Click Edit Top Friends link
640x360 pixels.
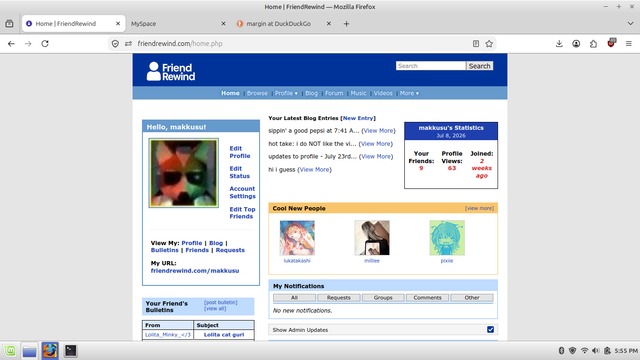[x=242, y=213]
